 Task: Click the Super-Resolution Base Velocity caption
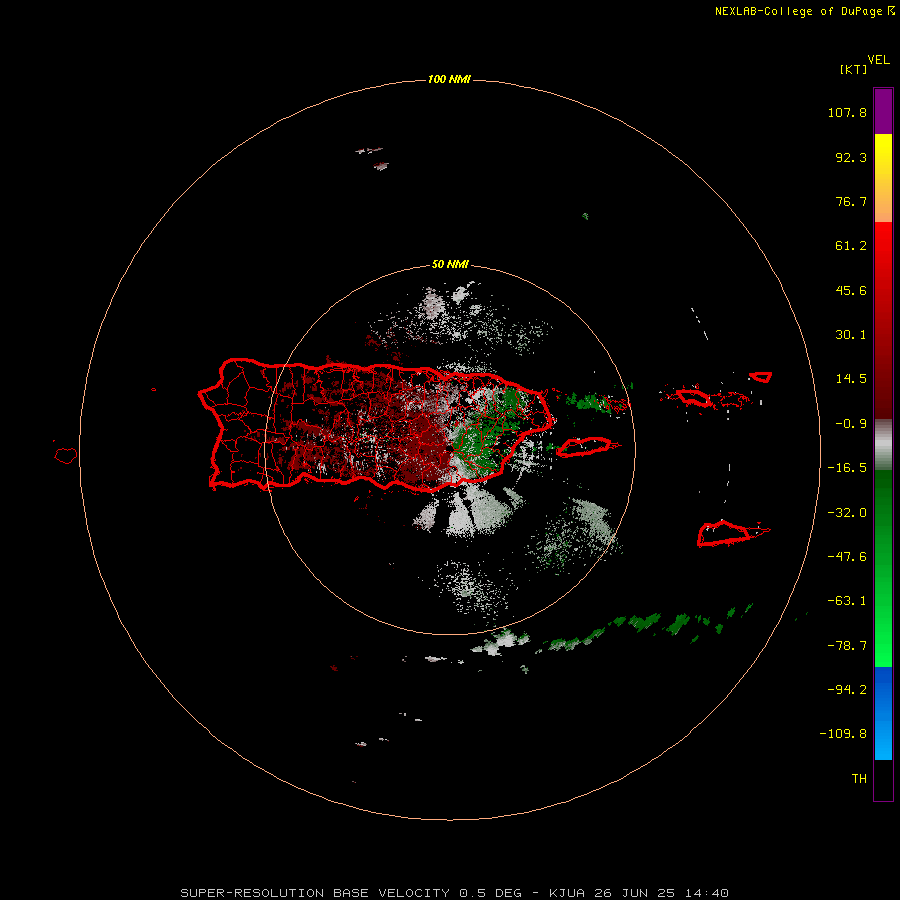click(x=454, y=893)
